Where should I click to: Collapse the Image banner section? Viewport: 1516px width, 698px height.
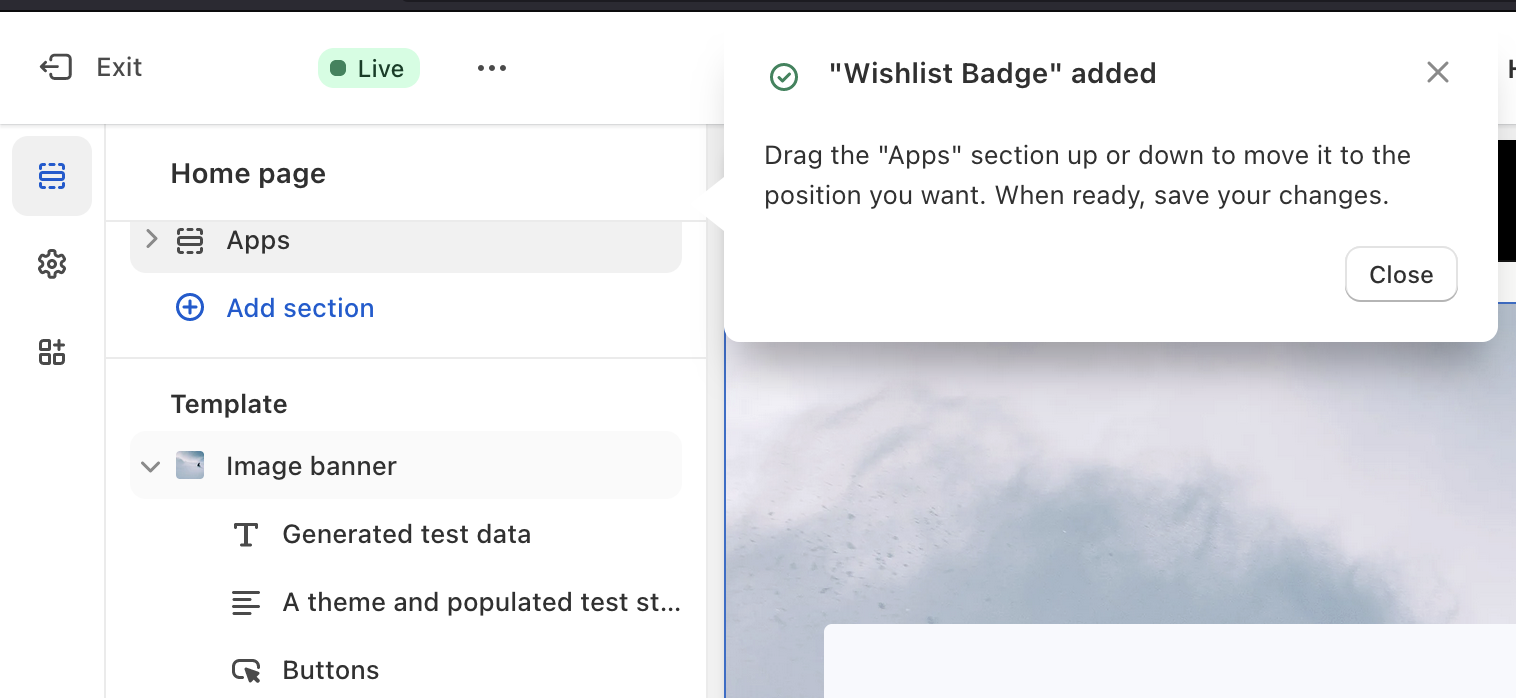(x=151, y=466)
